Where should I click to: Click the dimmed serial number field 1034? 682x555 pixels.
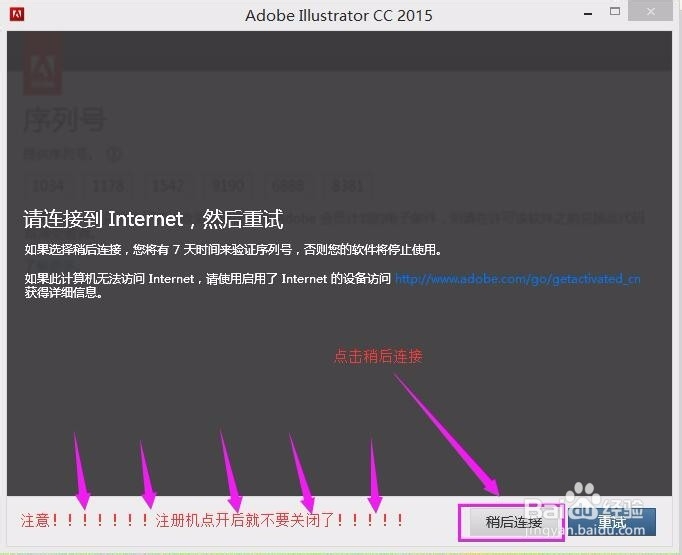(x=48, y=186)
